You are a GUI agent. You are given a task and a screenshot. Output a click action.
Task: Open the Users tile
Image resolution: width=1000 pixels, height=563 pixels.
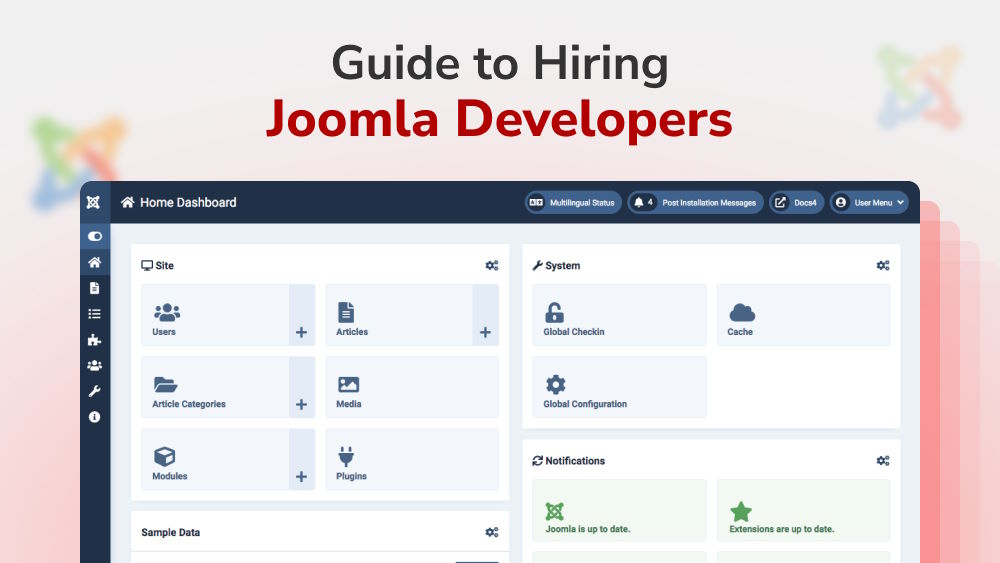215,315
